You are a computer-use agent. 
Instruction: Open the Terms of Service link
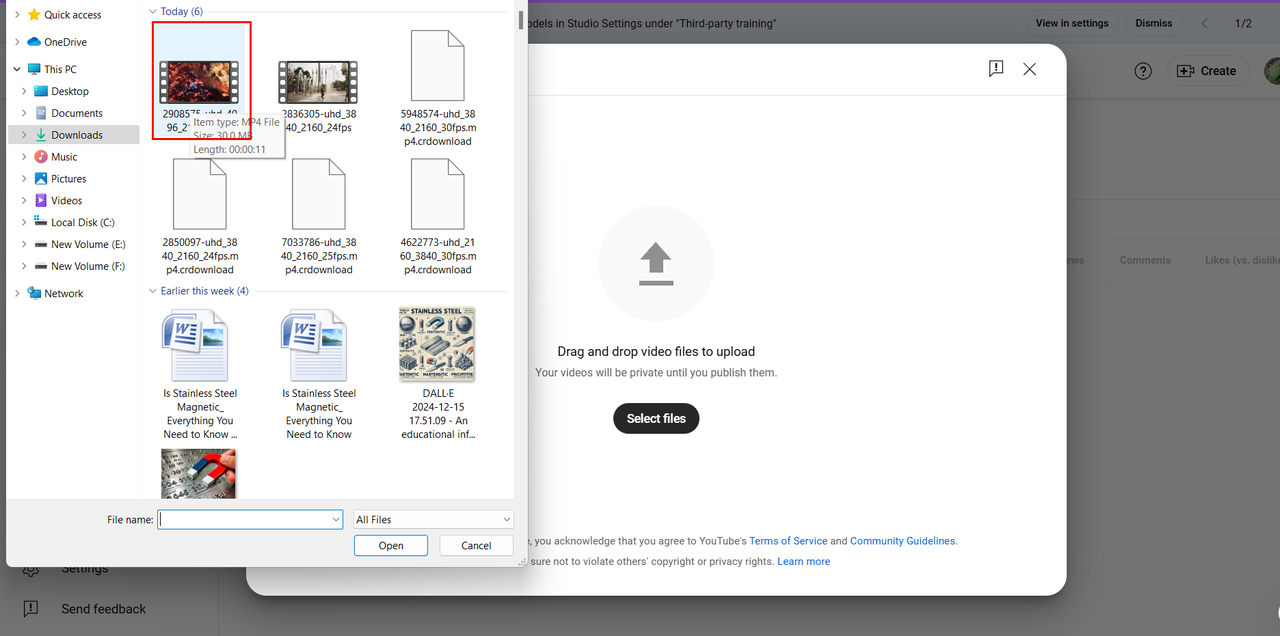coord(788,541)
